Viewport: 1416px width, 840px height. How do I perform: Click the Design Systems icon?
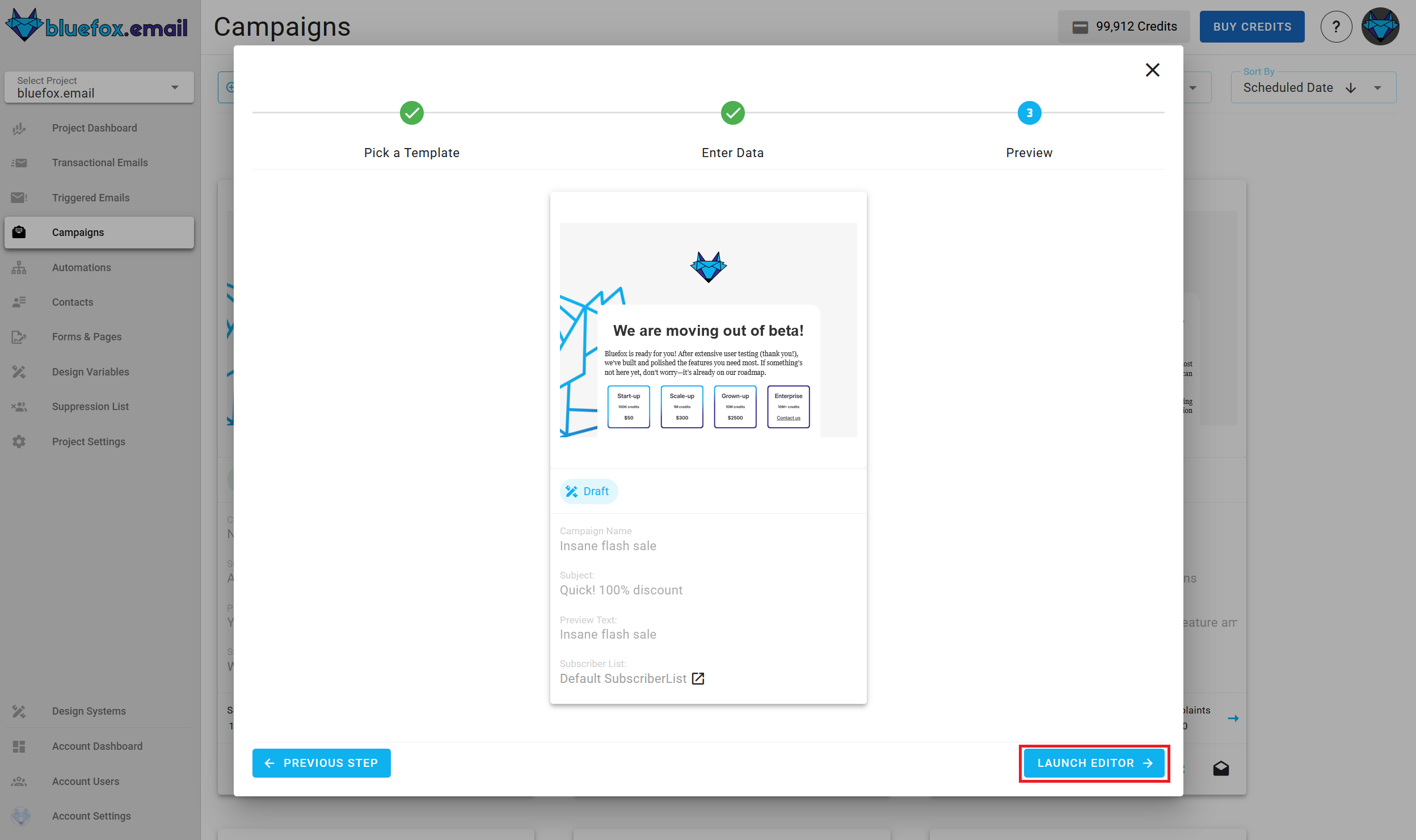point(19,711)
